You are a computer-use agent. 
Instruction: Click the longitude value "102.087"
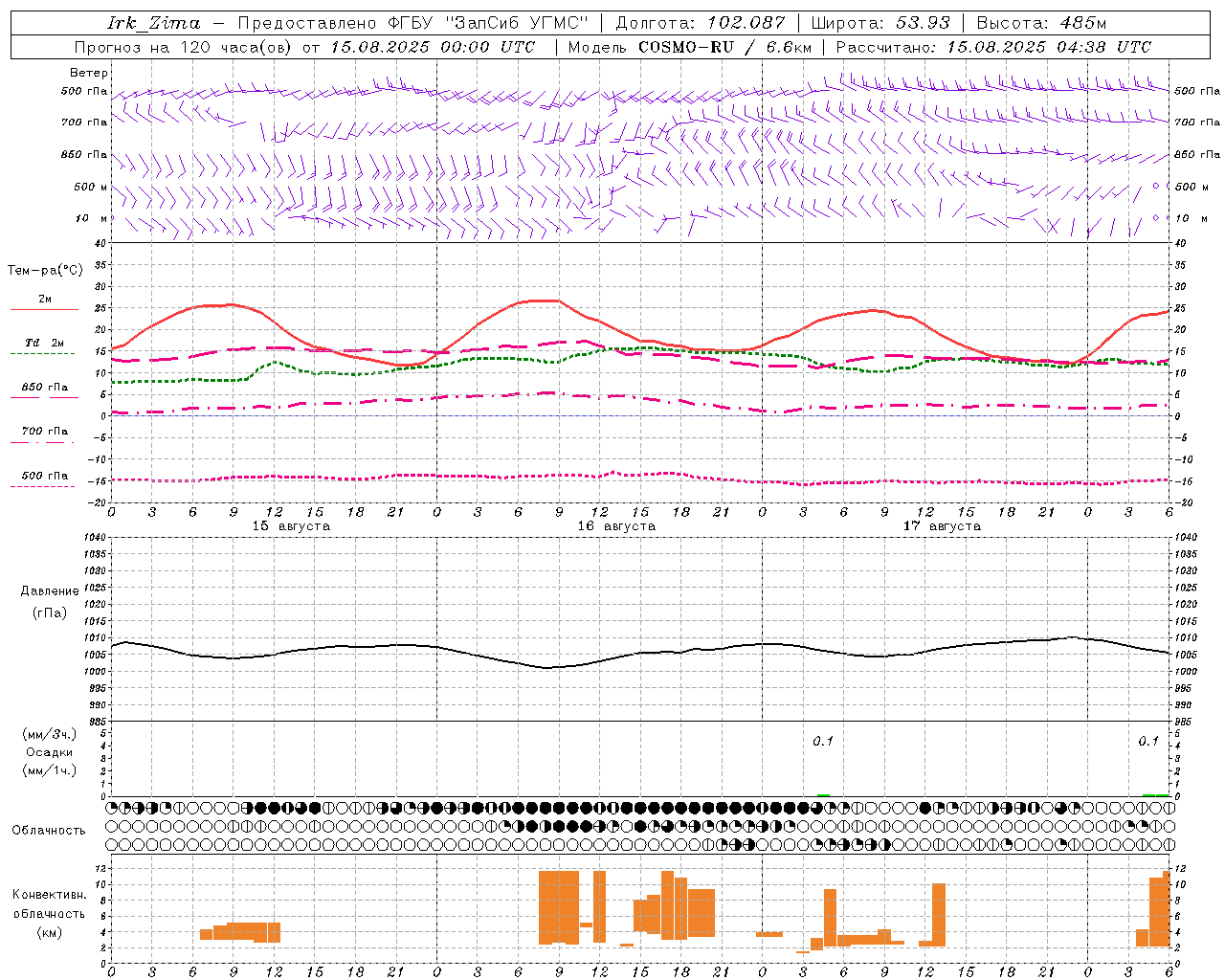click(746, 23)
